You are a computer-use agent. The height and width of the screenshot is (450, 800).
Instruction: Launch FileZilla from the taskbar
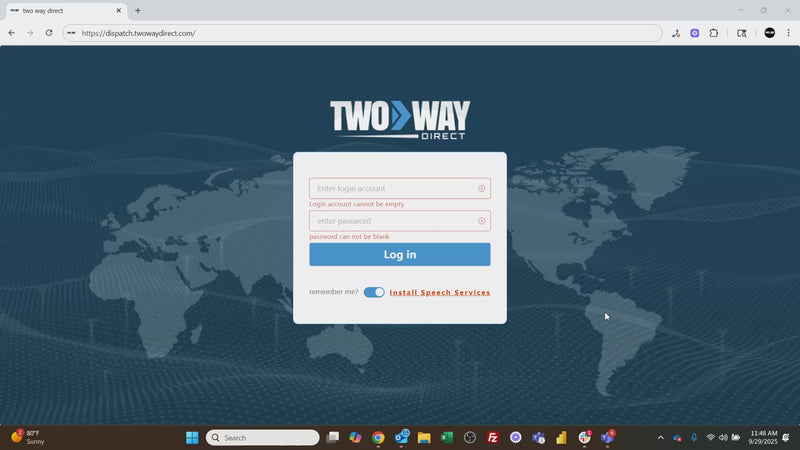493,437
